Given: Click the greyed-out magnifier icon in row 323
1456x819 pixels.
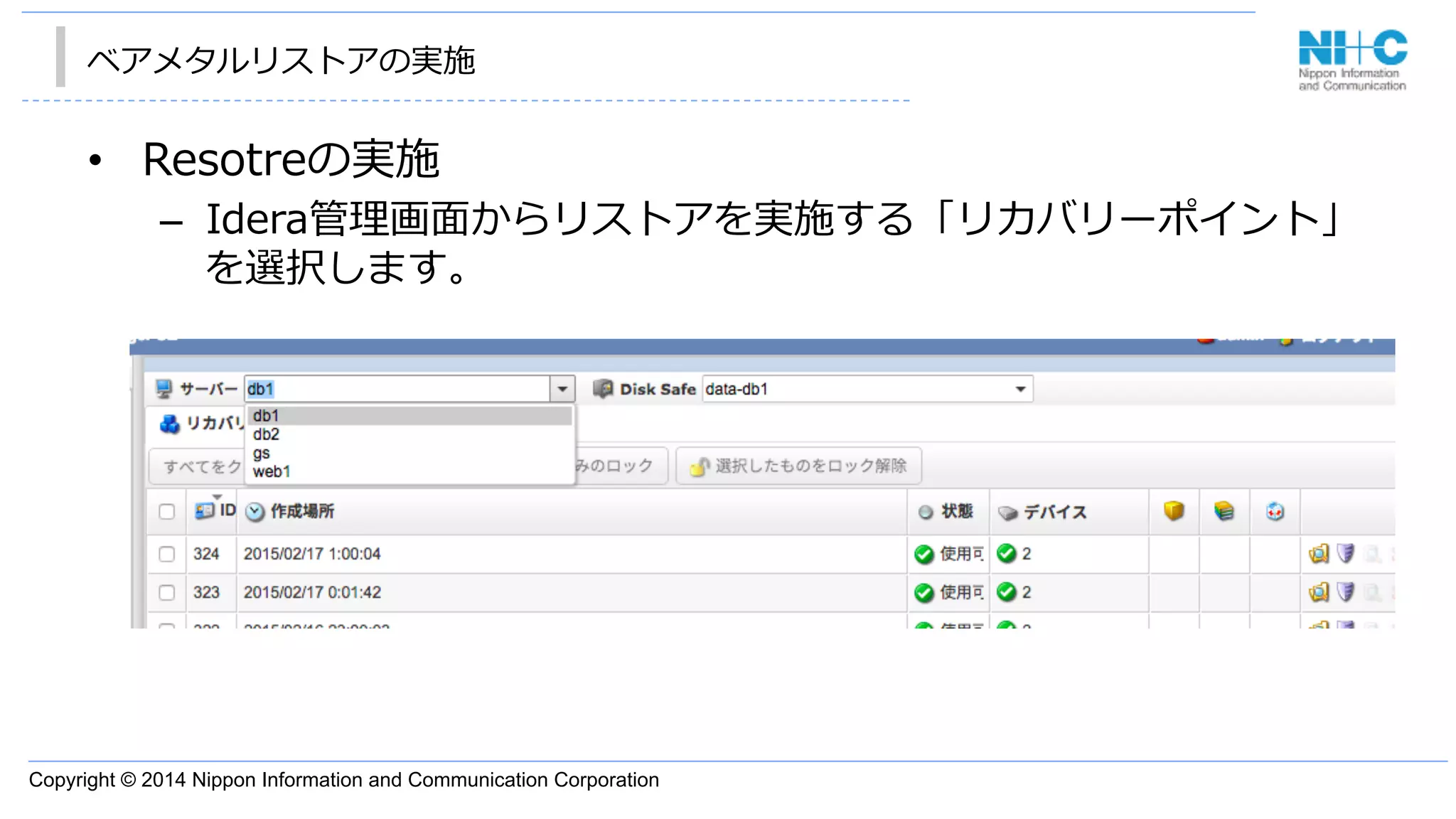Looking at the screenshot, I should pos(1371,592).
